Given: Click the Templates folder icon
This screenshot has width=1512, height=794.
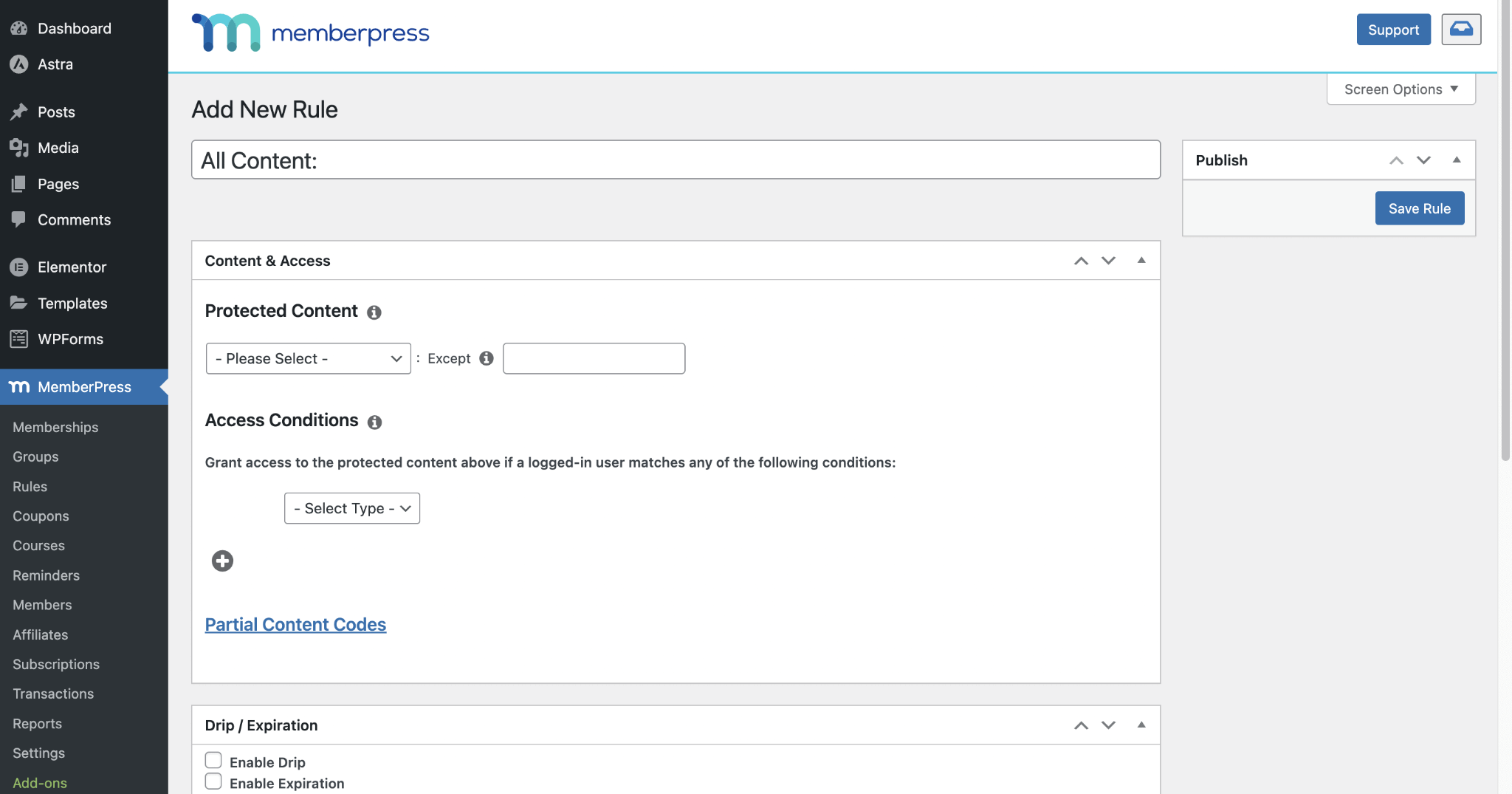Looking at the screenshot, I should point(19,303).
